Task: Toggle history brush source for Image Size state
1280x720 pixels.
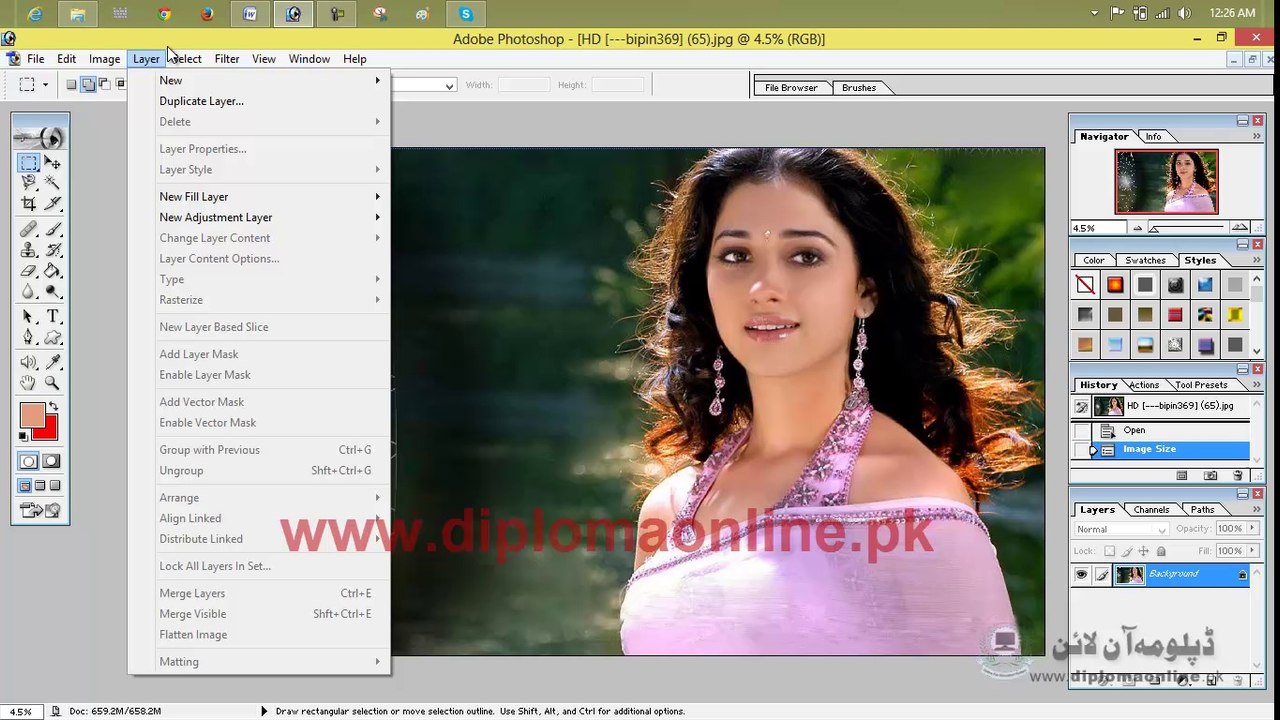Action: [1081, 450]
